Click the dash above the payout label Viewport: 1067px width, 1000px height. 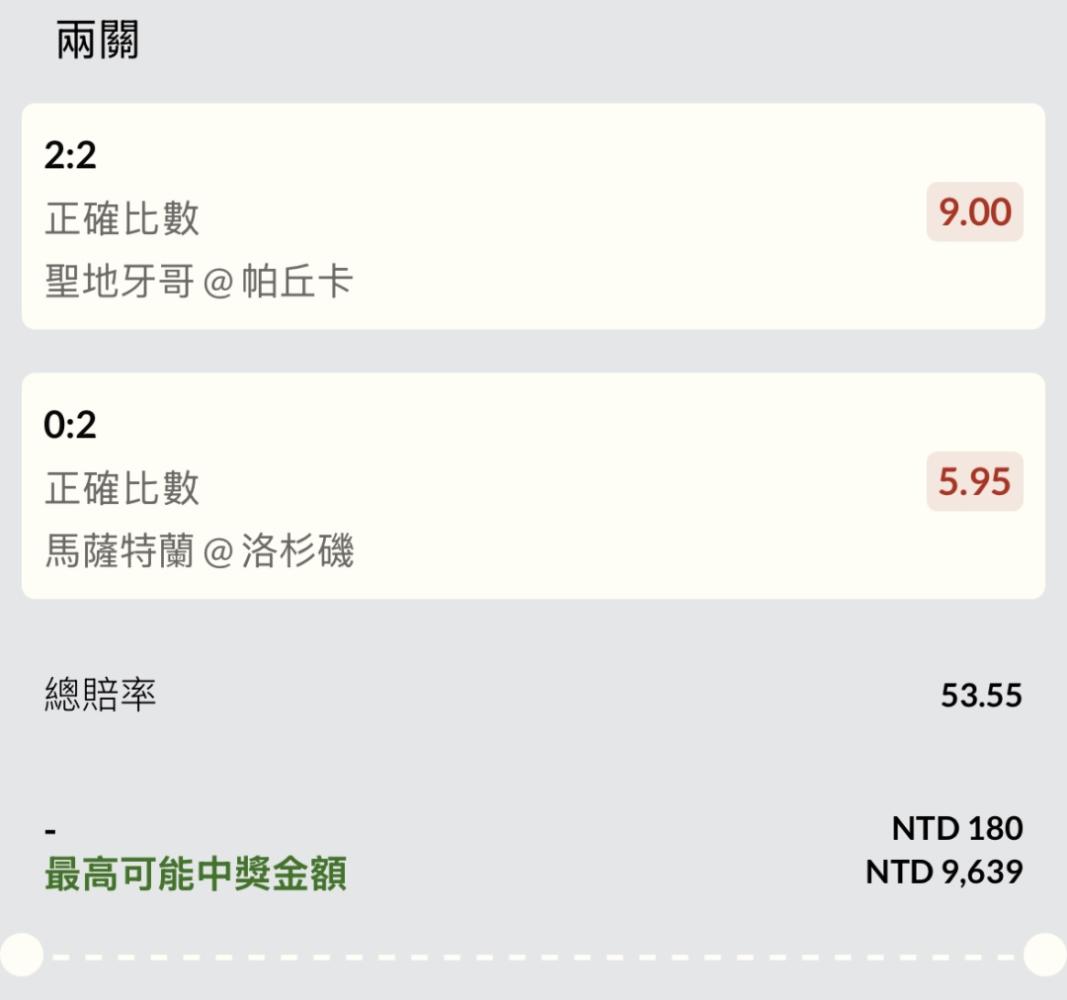point(50,831)
